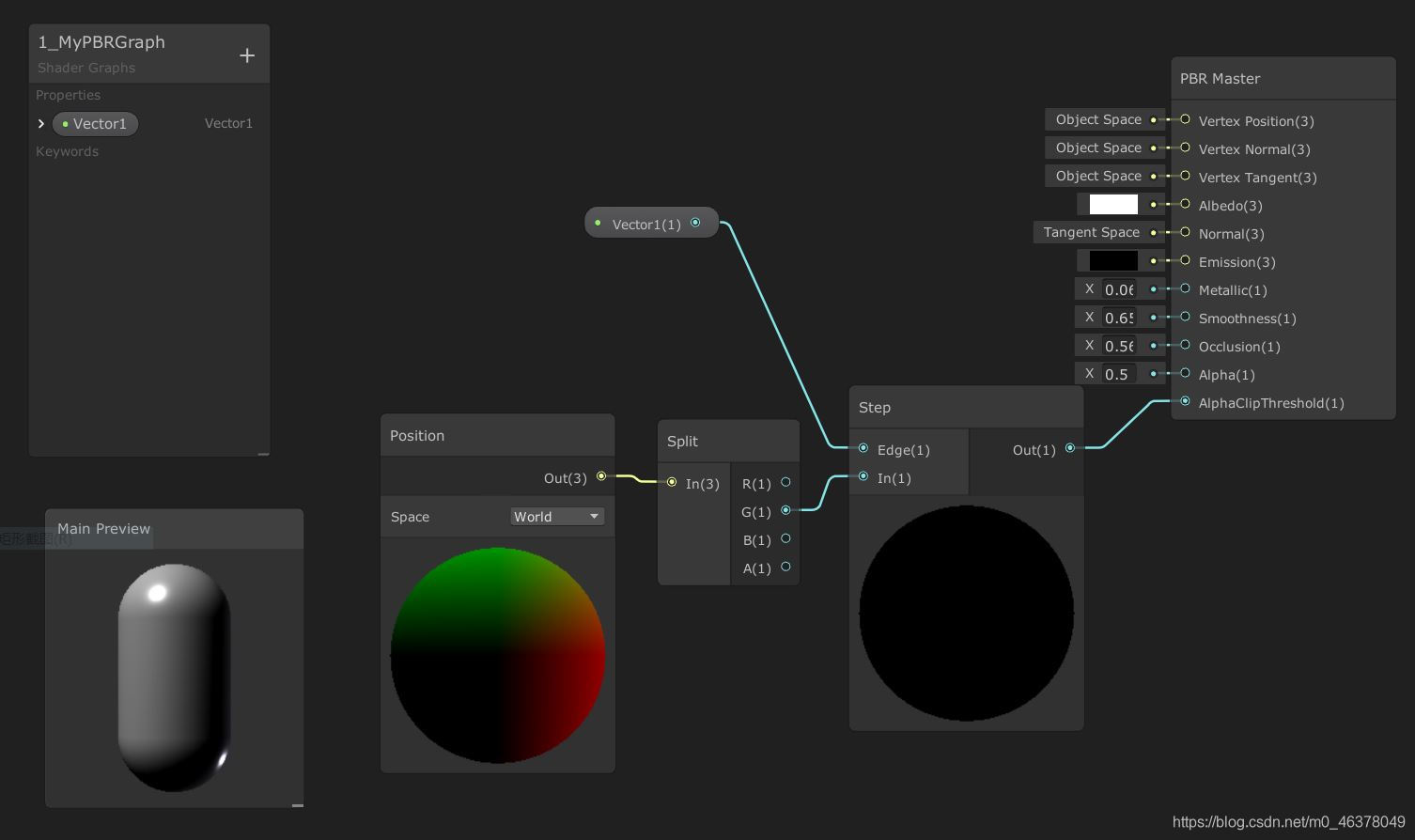Click the Step node black preview circle
Image resolution: width=1415 pixels, height=840 pixels.
coord(966,614)
